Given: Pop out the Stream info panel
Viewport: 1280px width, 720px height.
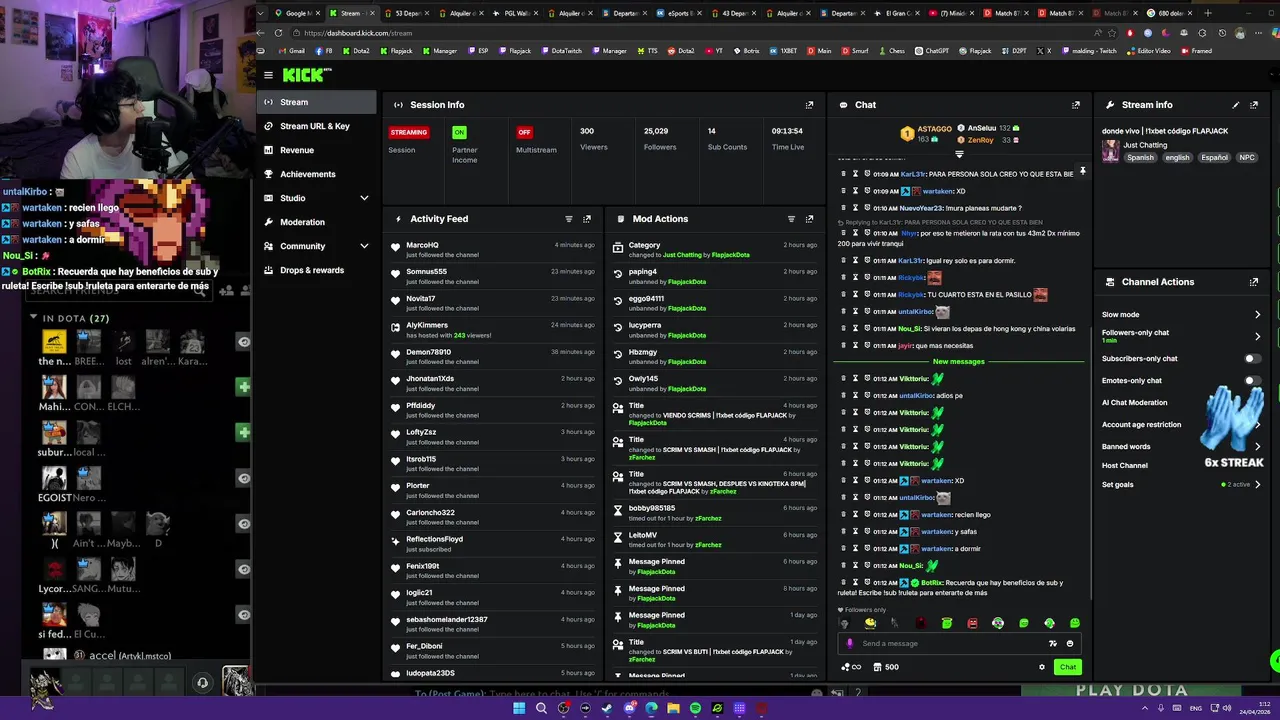Looking at the screenshot, I should coord(1254,105).
